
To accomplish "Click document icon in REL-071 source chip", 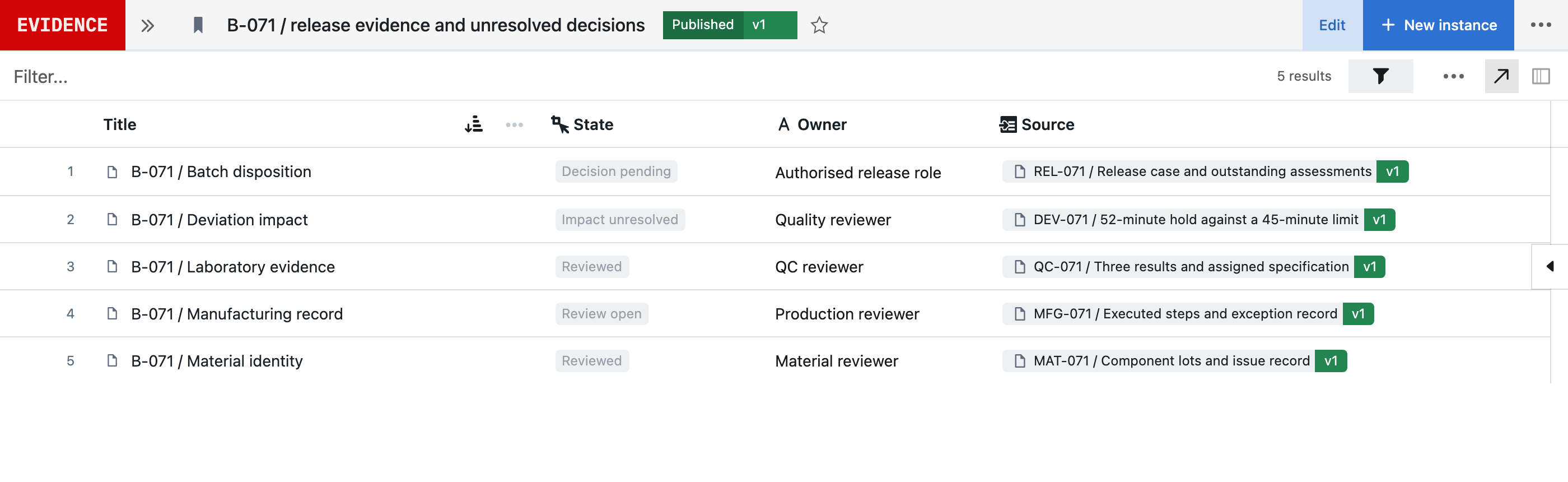I will [x=1020, y=172].
